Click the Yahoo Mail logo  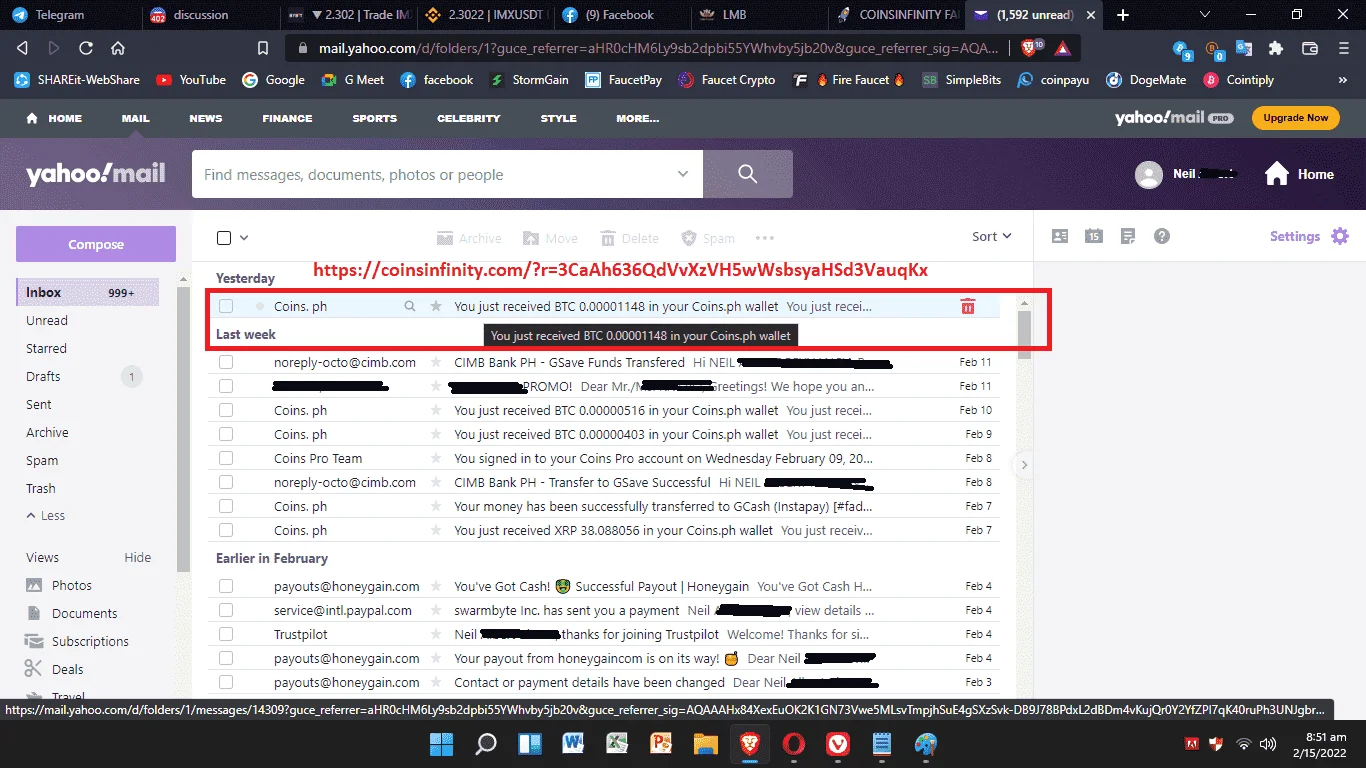coord(96,174)
